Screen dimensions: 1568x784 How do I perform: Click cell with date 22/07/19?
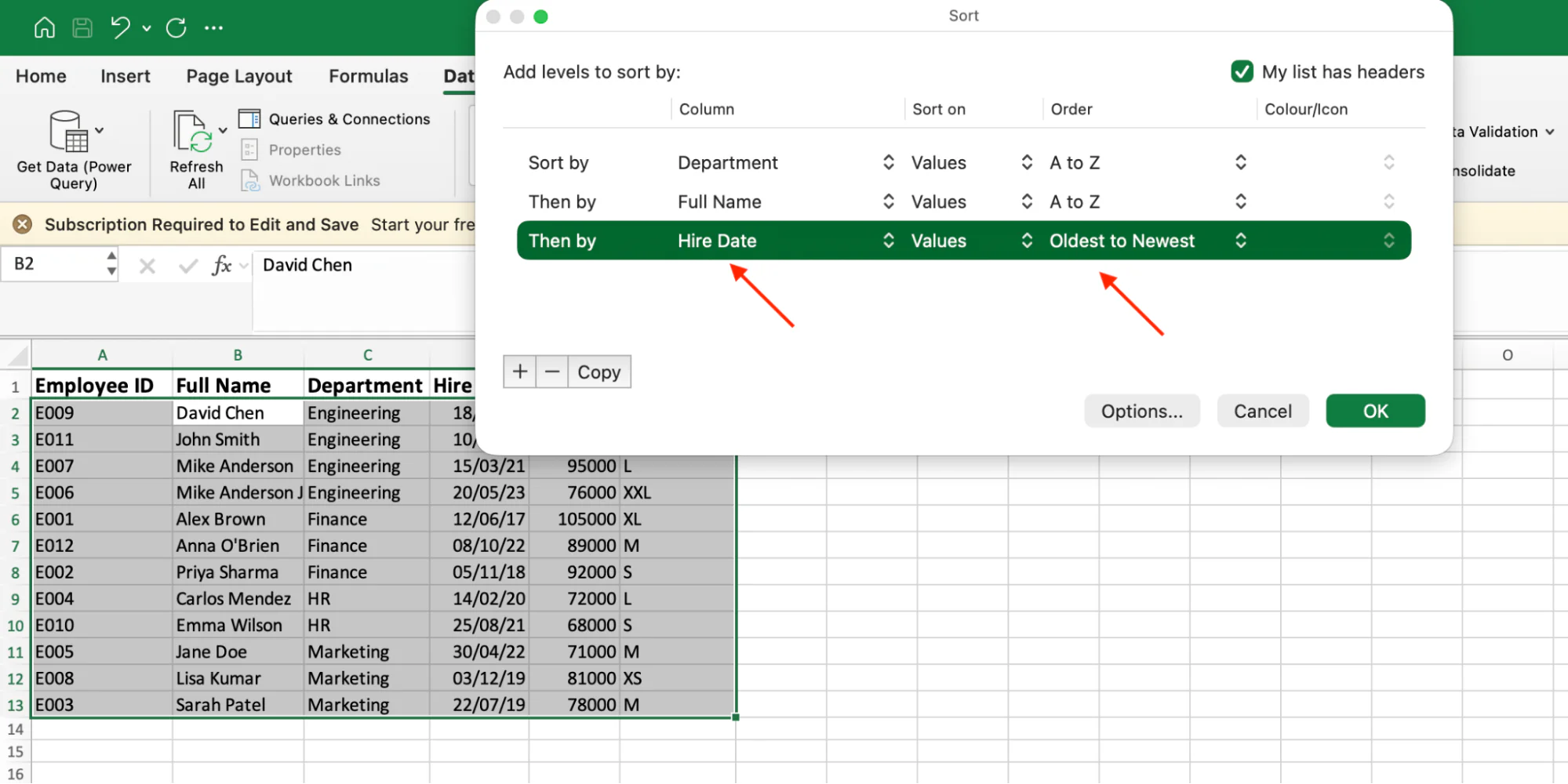479,705
